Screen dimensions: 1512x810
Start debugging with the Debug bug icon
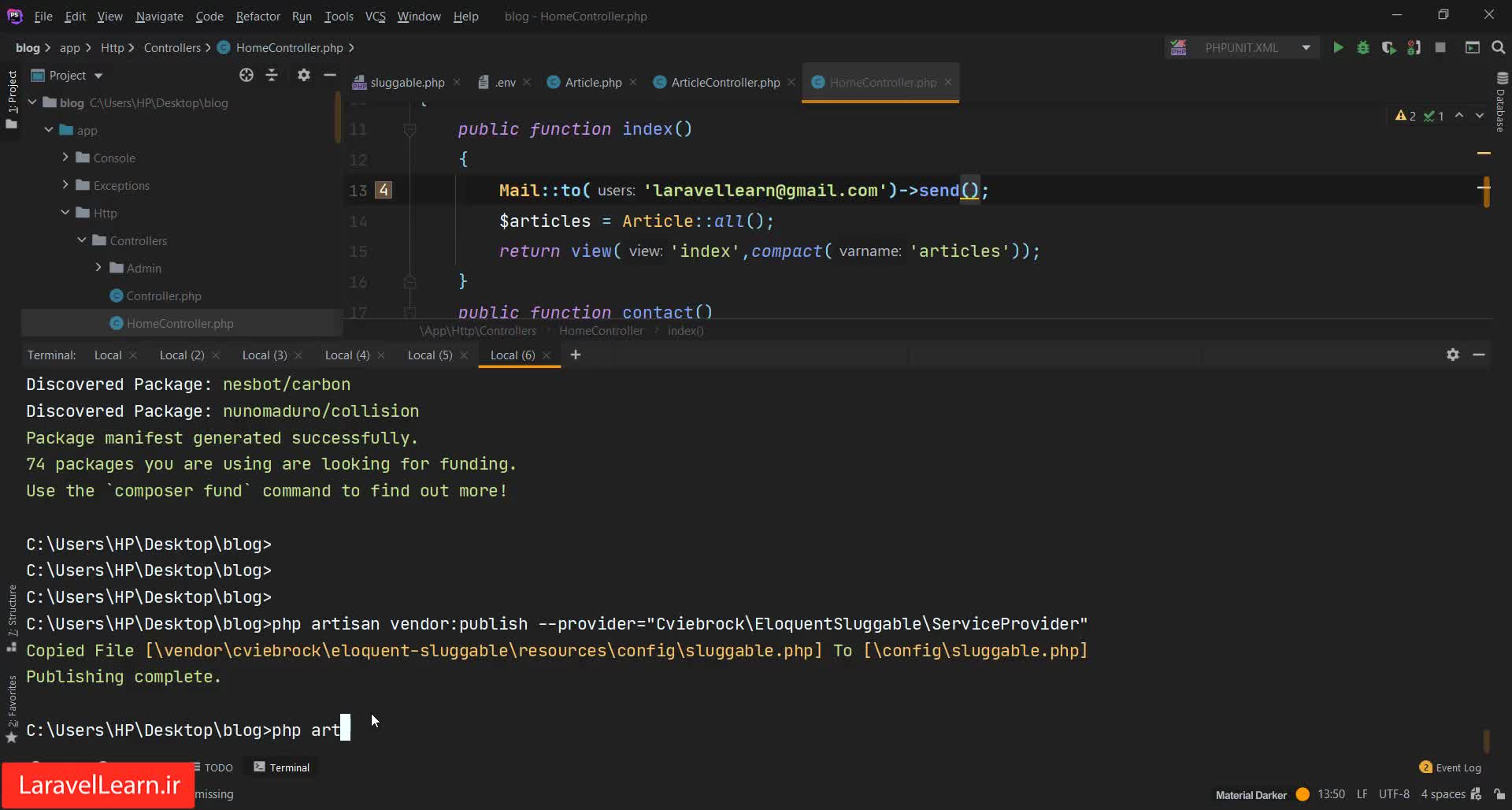tap(1363, 48)
